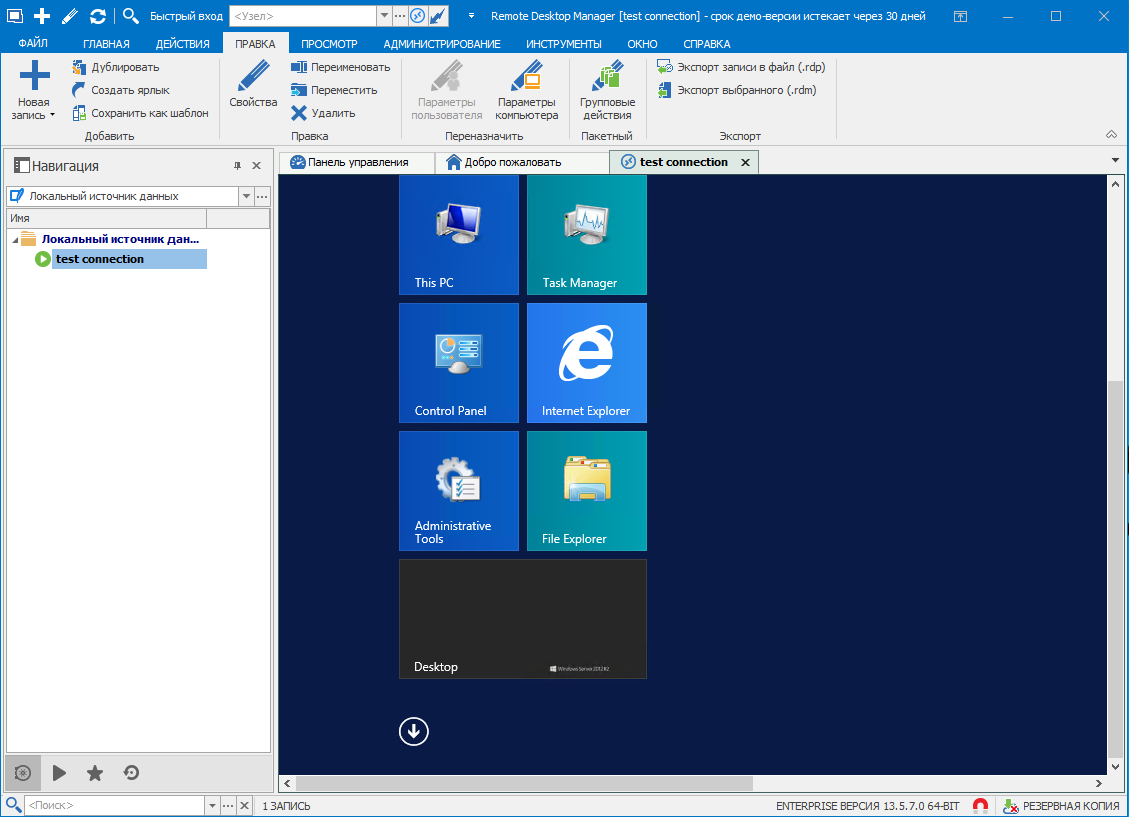Open the quick access toolbar customize arrow
This screenshot has width=1129, height=817.
pos(472,16)
